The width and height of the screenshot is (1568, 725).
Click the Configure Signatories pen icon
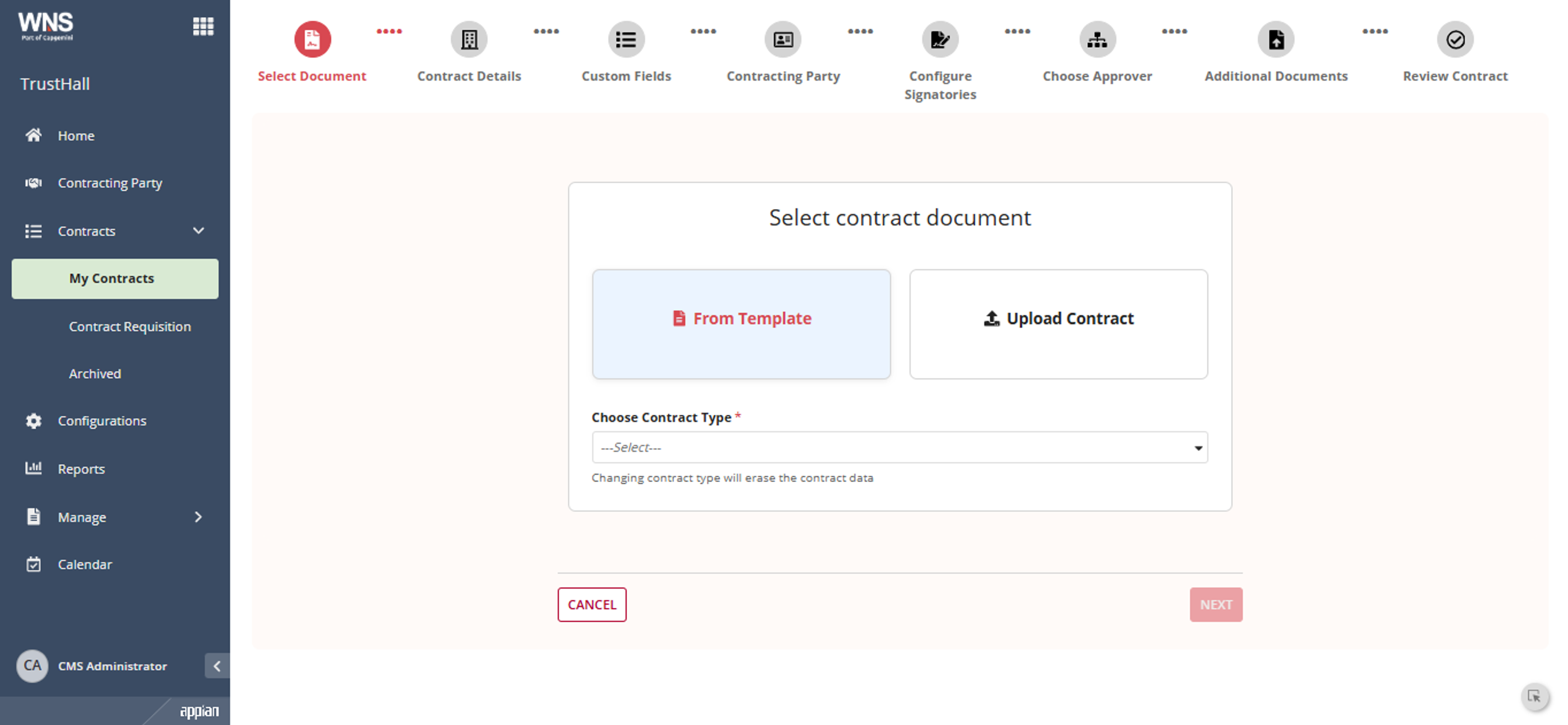point(940,40)
